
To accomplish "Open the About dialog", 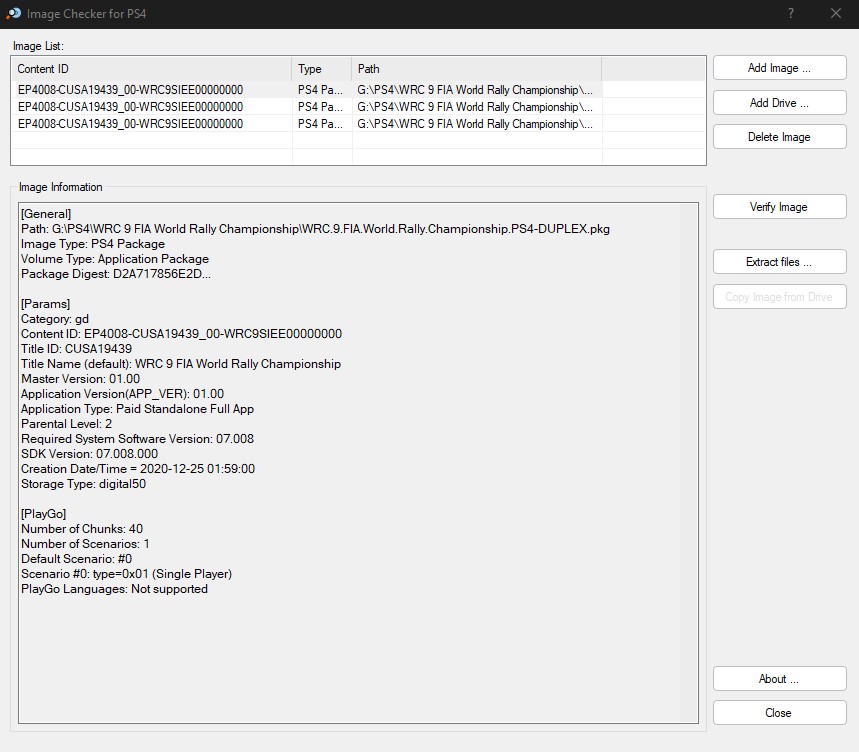I will [780, 679].
